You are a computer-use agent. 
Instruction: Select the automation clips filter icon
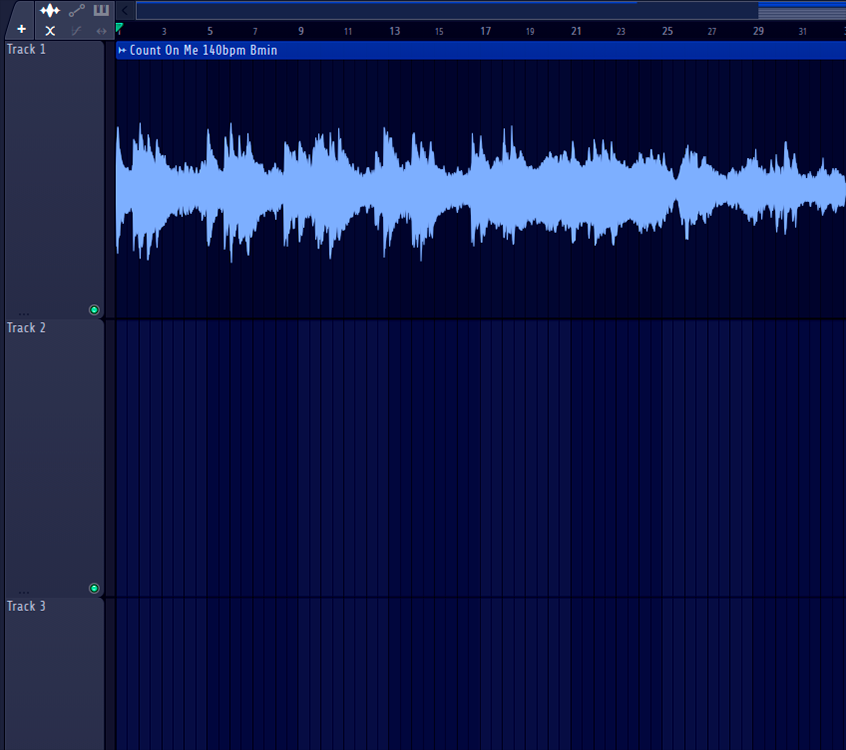coord(76,10)
